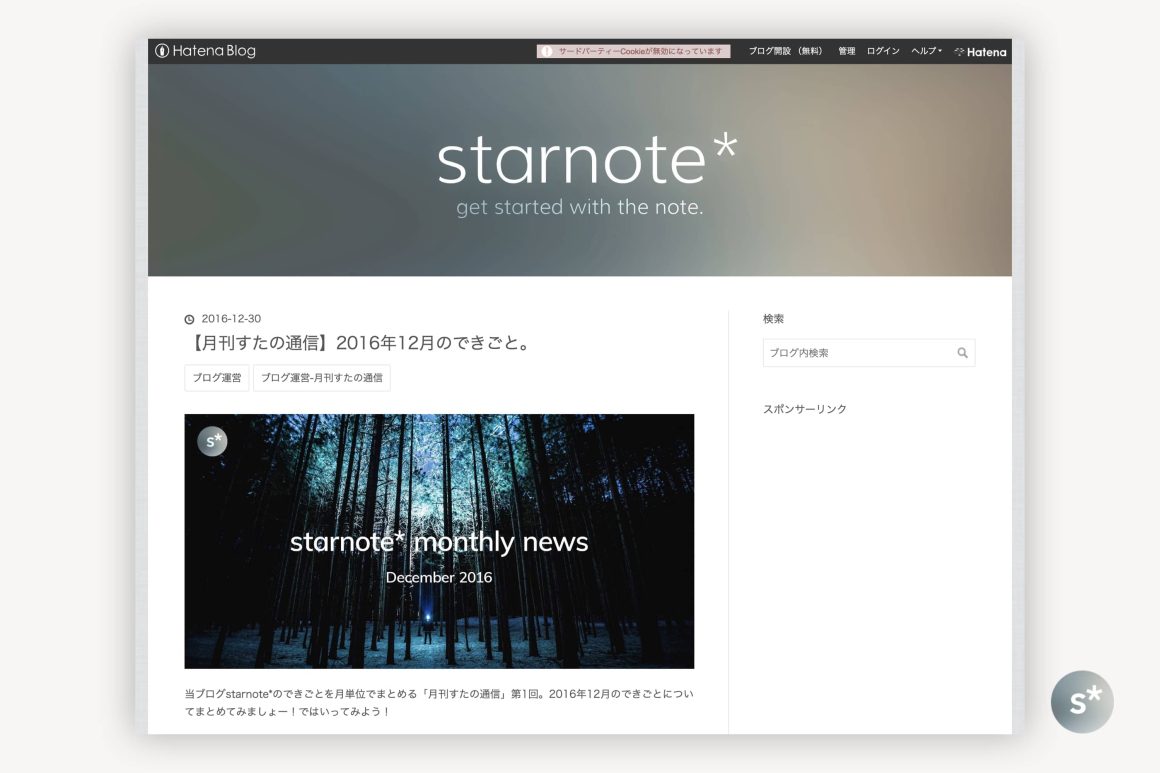Viewport: 1160px width, 773px height.
Task: Open the Hatena portal logo link
Action: (x=980, y=52)
